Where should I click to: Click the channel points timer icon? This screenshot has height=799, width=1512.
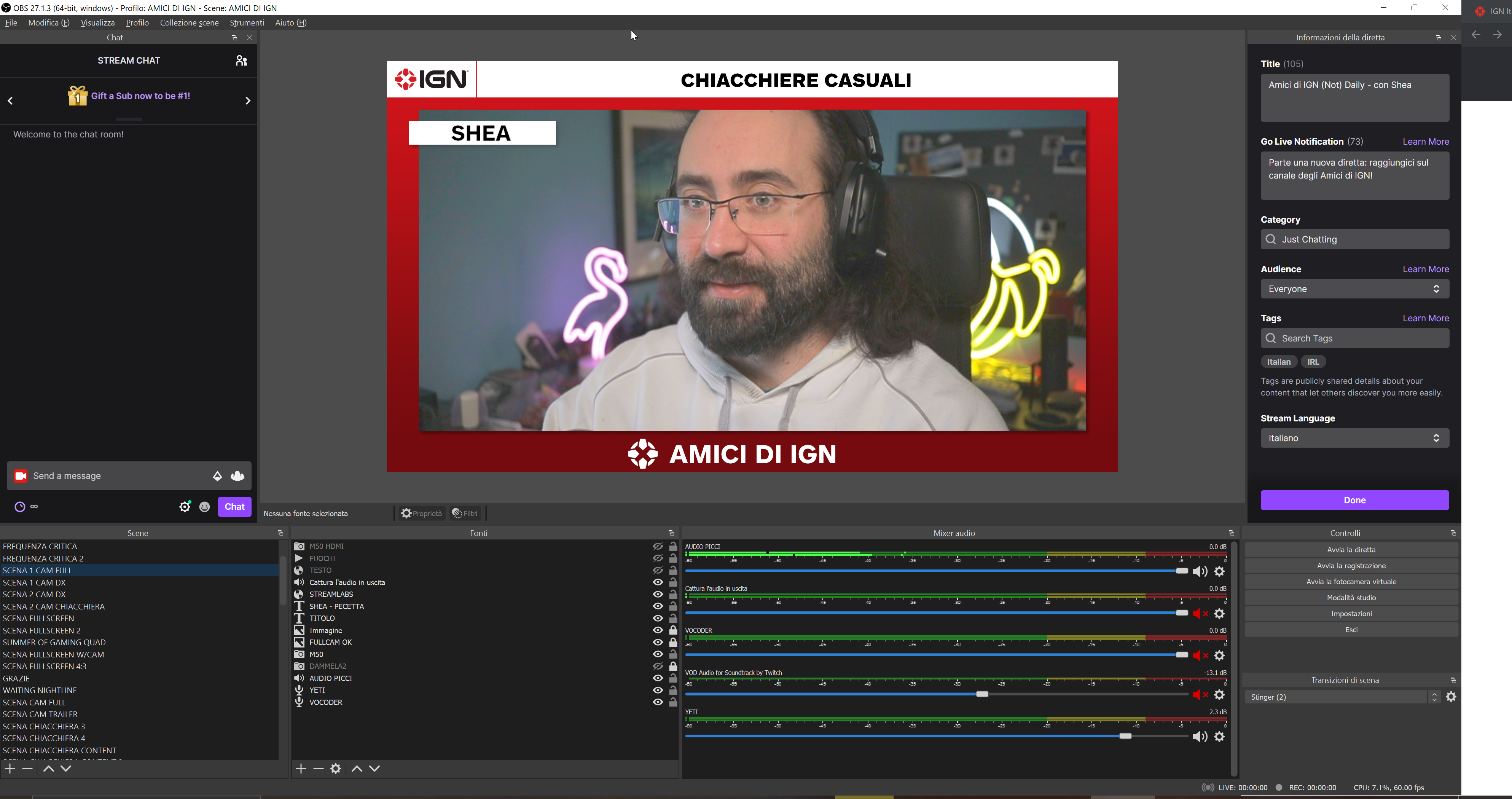(x=20, y=507)
